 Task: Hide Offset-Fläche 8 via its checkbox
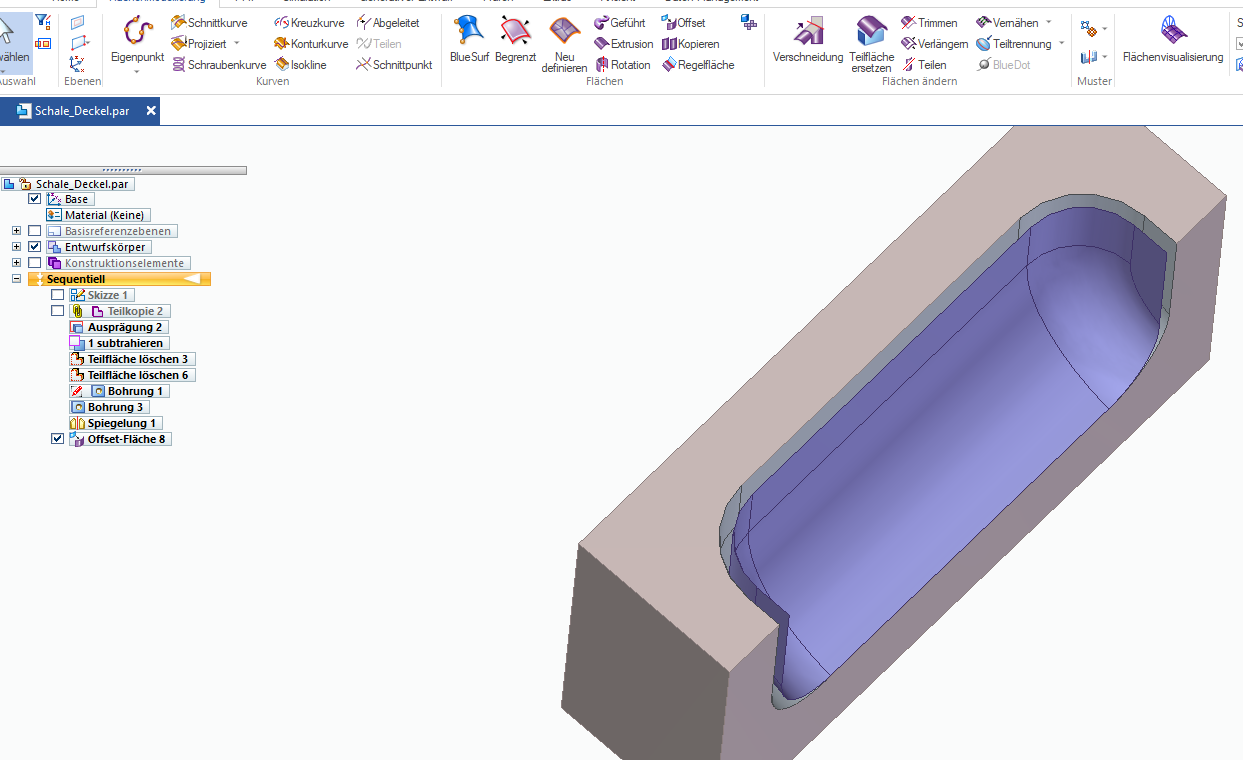click(57, 439)
